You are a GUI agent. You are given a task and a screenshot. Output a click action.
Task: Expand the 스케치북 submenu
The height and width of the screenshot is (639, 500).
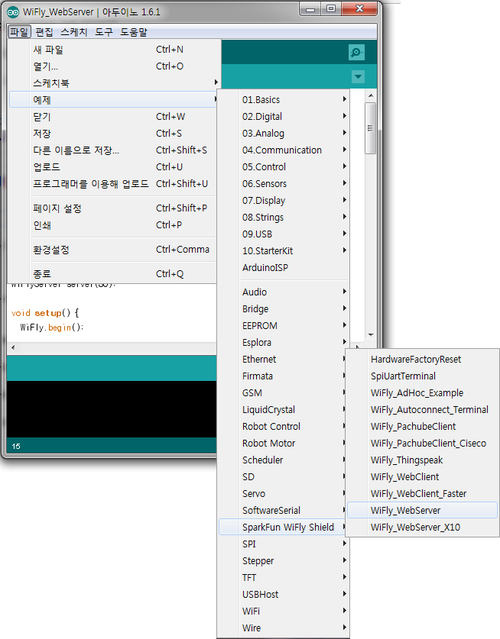[113, 83]
